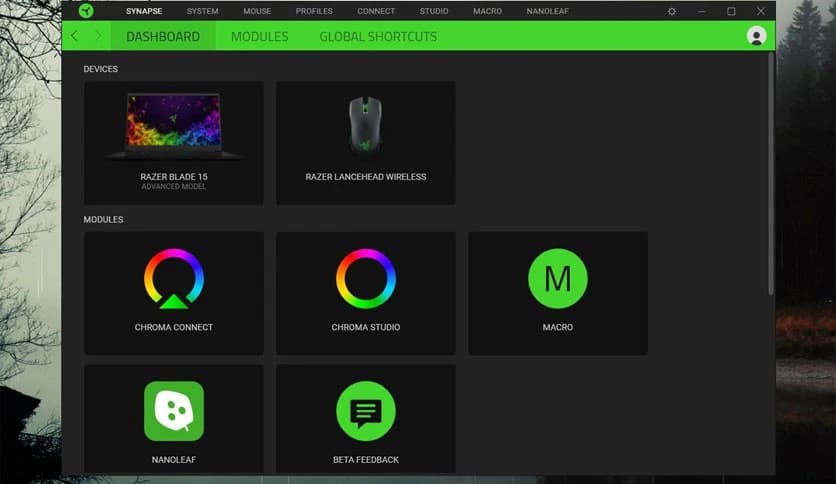Viewport: 836px width, 484px height.
Task: Click the vertical scrollbar thumb
Action: [x=771, y=173]
